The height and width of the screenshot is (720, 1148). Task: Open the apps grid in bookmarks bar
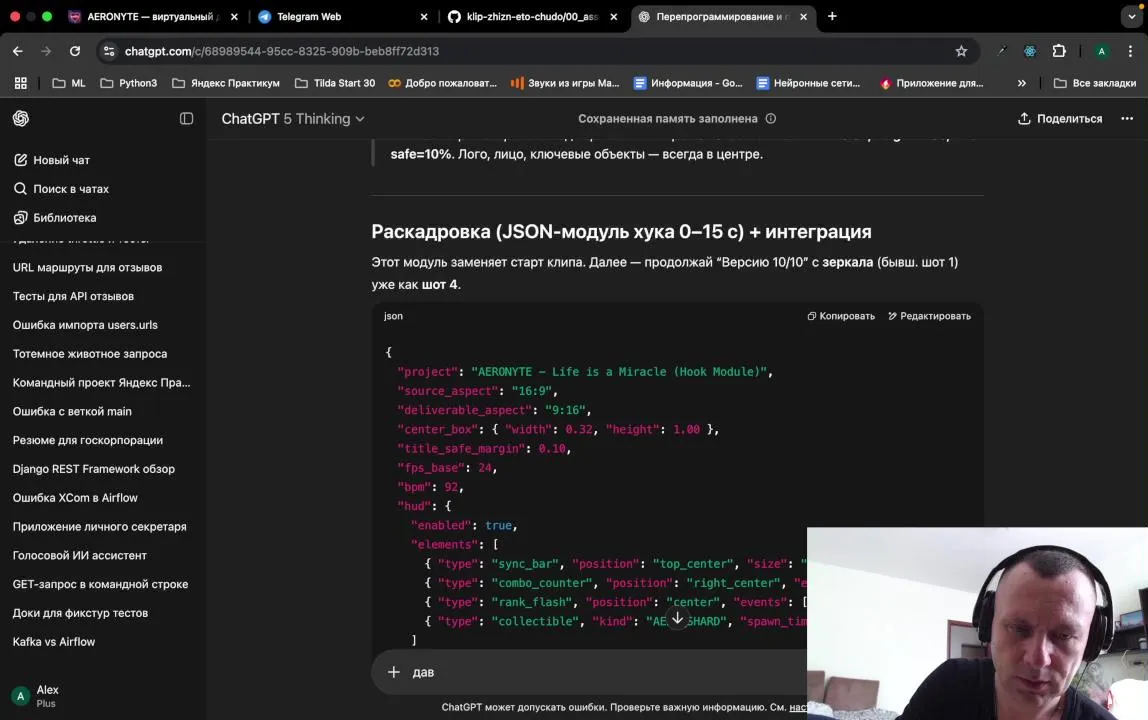(x=20, y=83)
